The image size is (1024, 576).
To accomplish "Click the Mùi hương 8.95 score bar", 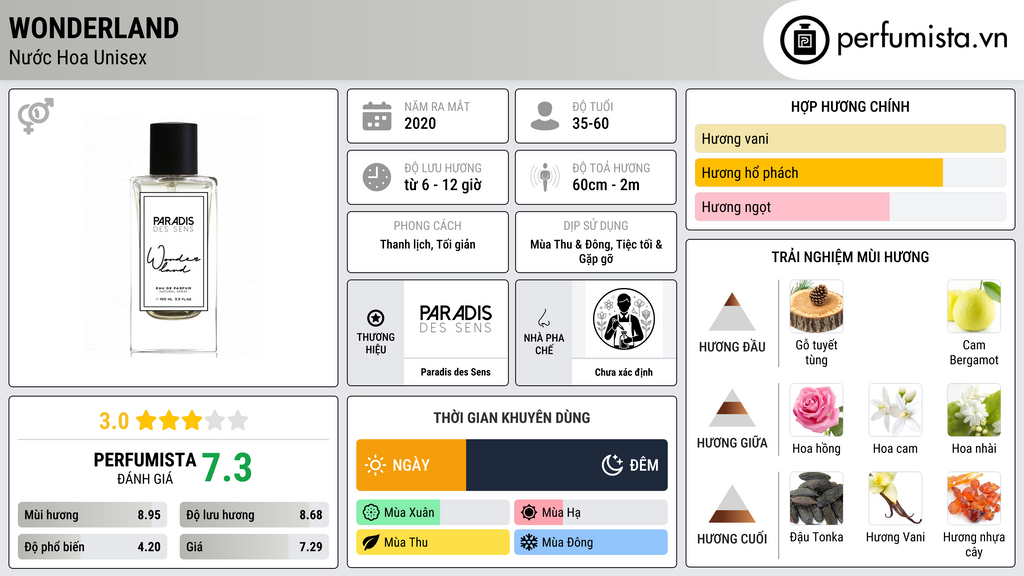I will [x=92, y=515].
